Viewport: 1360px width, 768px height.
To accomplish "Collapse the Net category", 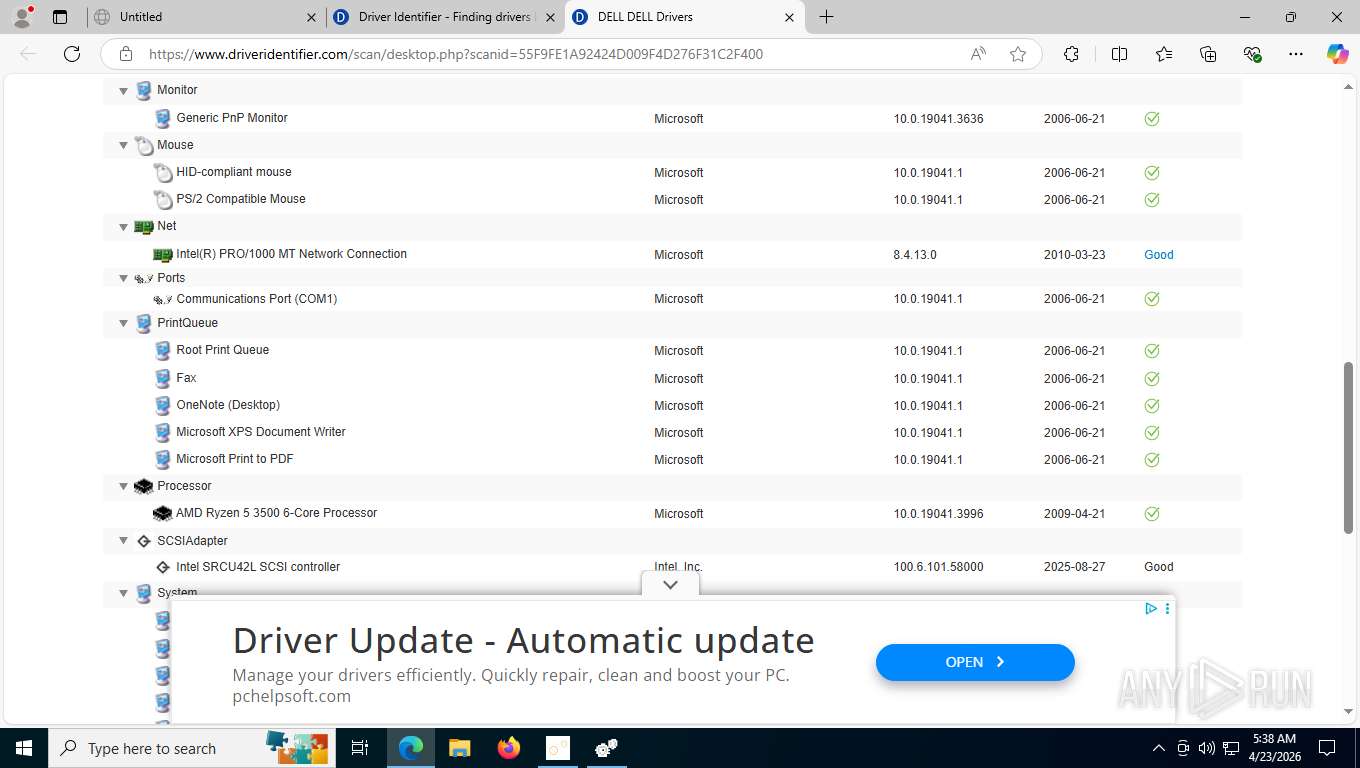I will [x=124, y=227].
